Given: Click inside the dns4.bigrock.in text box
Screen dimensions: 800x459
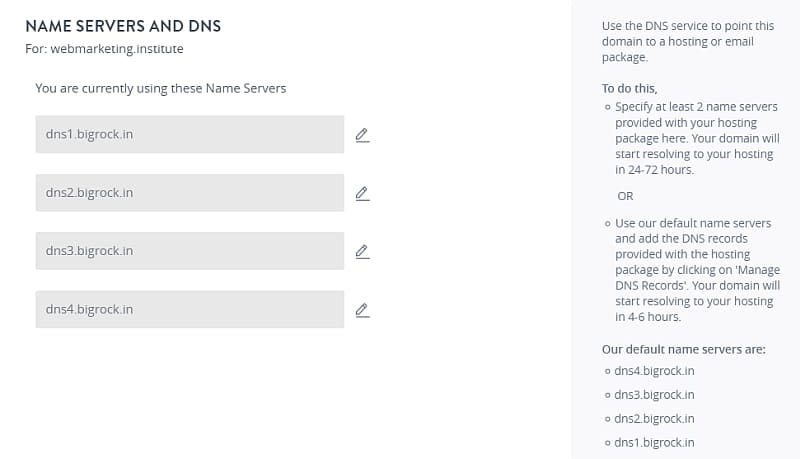Looking at the screenshot, I should pyautogui.click(x=189, y=309).
